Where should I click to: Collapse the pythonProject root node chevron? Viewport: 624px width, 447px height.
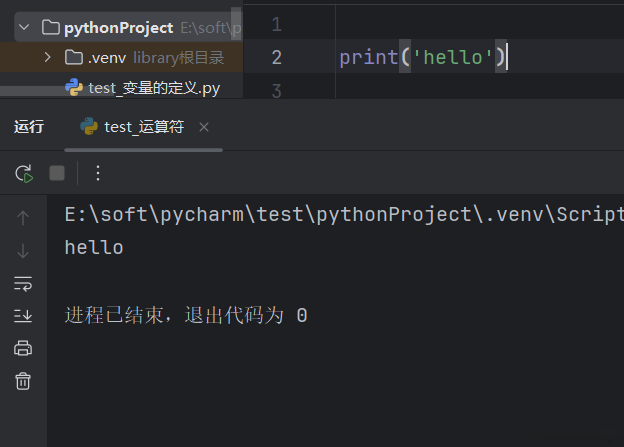[23, 28]
